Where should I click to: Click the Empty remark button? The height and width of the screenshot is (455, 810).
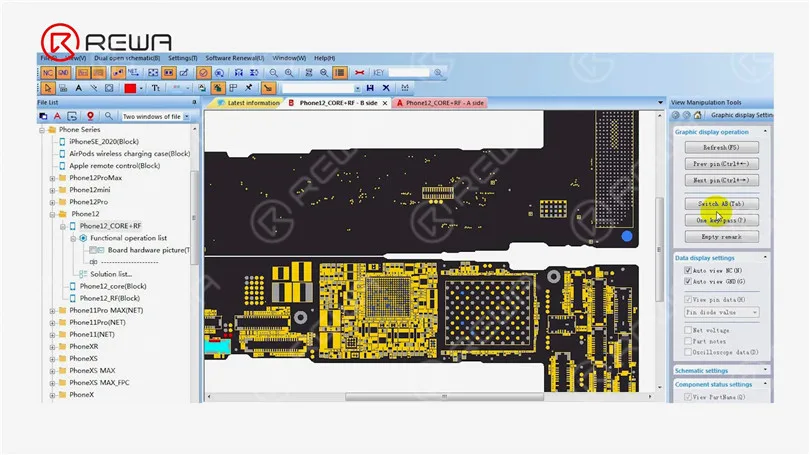[x=722, y=237]
